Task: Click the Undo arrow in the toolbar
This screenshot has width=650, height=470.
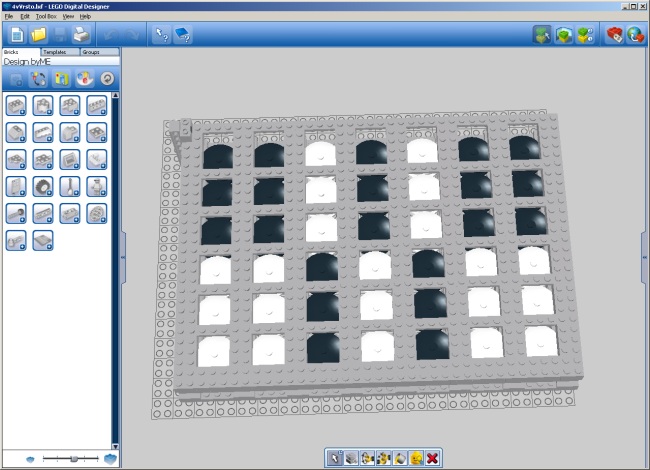Action: click(110, 35)
